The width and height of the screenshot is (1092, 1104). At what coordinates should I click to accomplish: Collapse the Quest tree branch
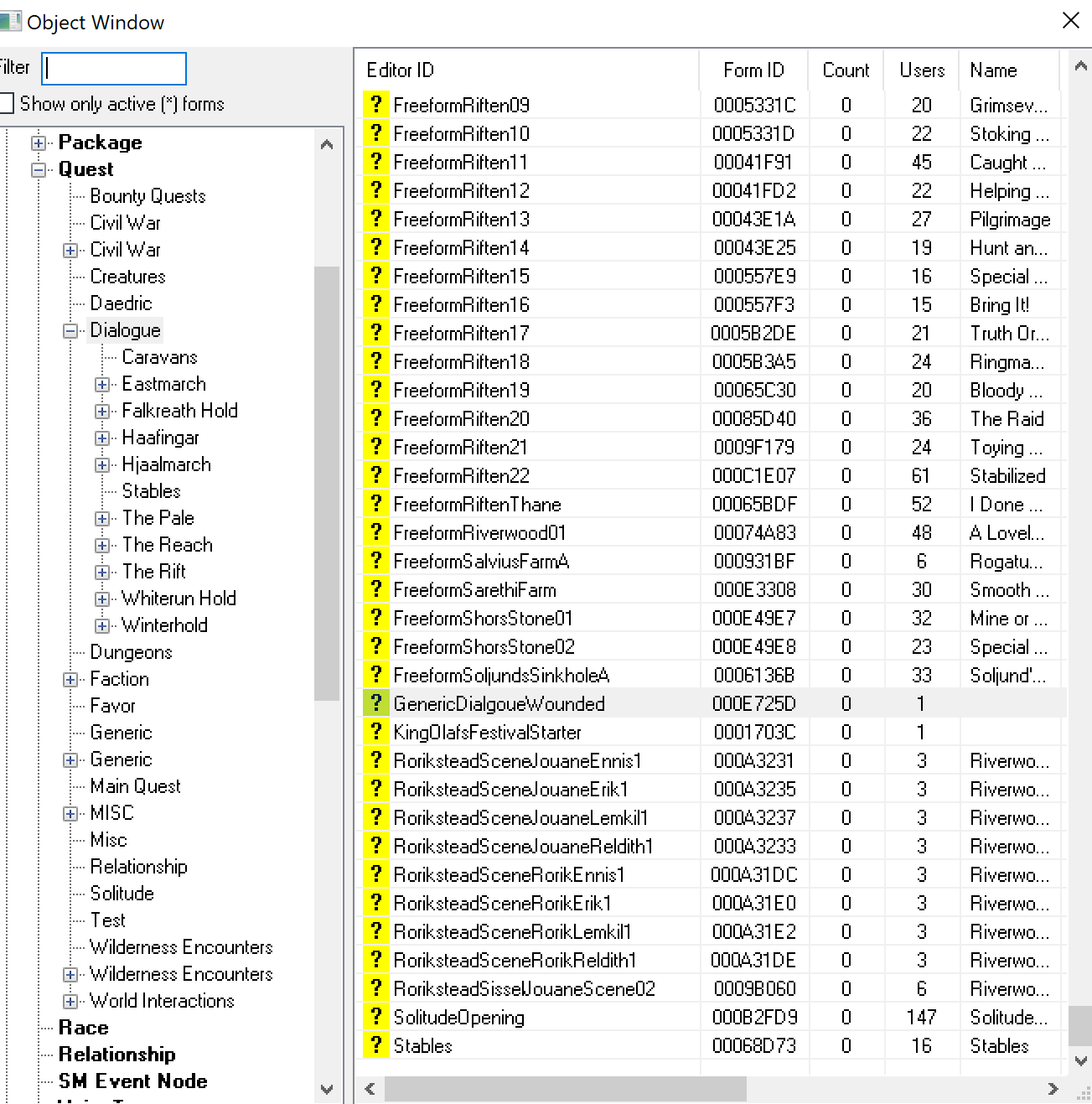[38, 169]
